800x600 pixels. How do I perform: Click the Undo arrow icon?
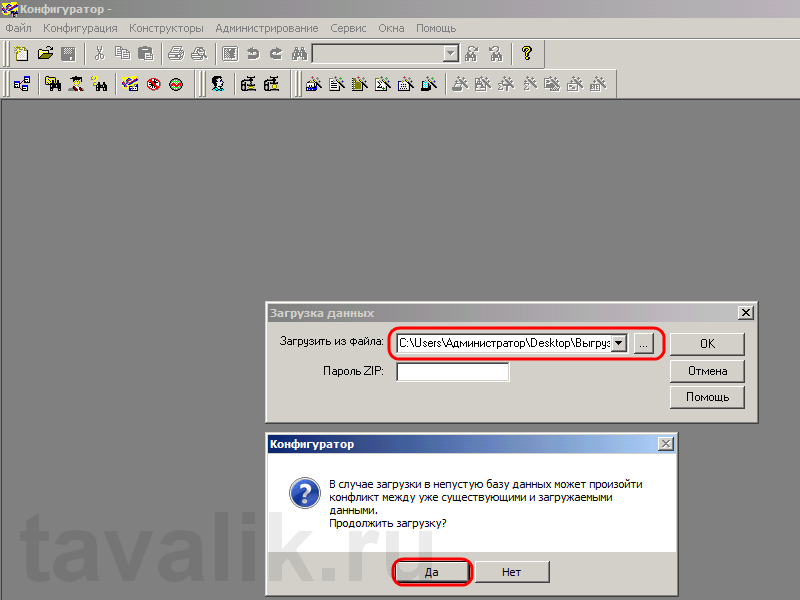click(253, 53)
